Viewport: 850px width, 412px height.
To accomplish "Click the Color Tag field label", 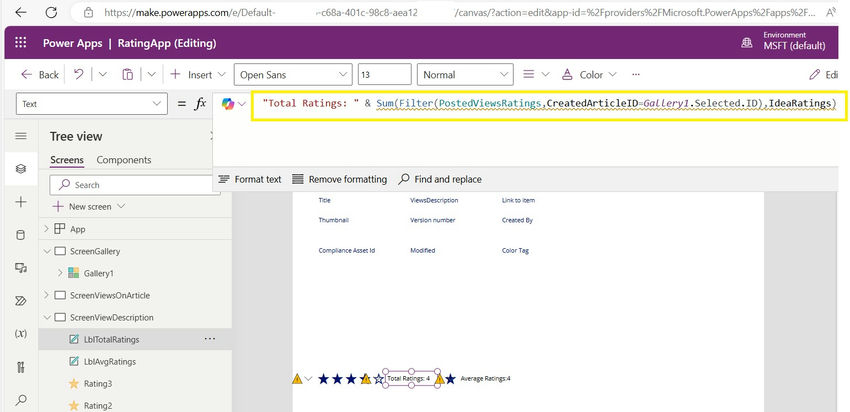I will pyautogui.click(x=515, y=250).
